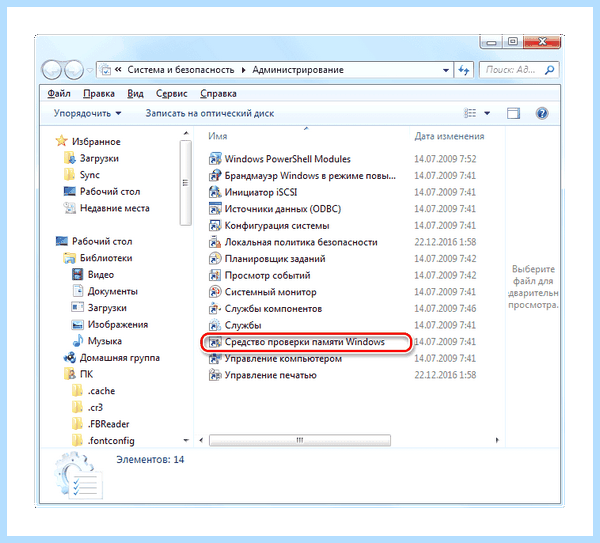Click the Изображения library icon
Image resolution: width=600 pixels, height=543 pixels.
point(77,324)
